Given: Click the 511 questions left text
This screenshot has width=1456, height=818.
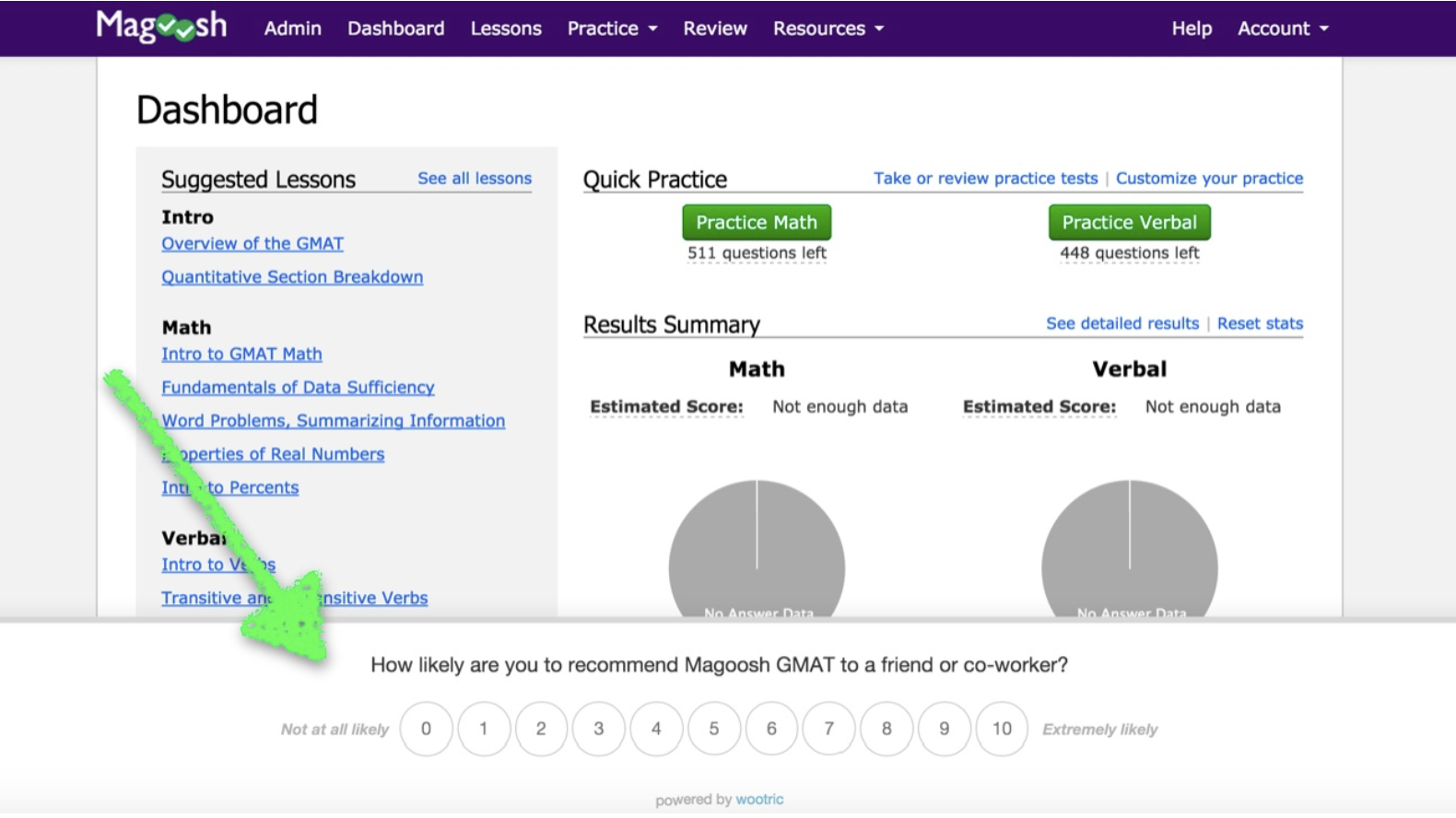Looking at the screenshot, I should pyautogui.click(x=757, y=253).
